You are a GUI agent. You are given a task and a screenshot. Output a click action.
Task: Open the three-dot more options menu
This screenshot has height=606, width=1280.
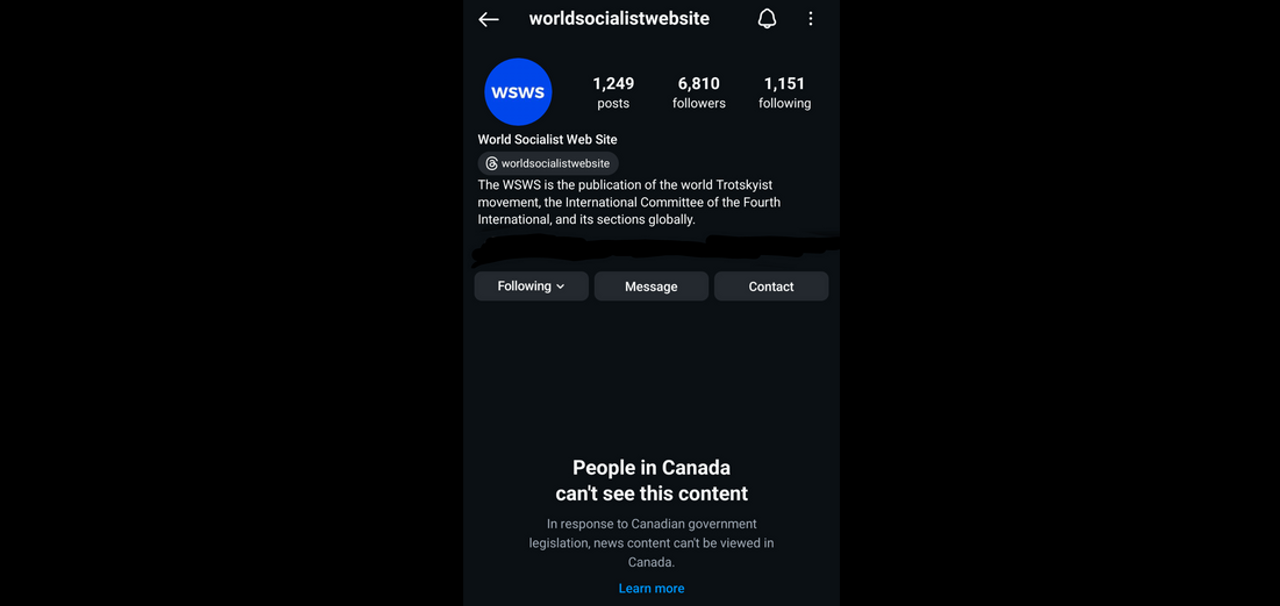point(811,19)
